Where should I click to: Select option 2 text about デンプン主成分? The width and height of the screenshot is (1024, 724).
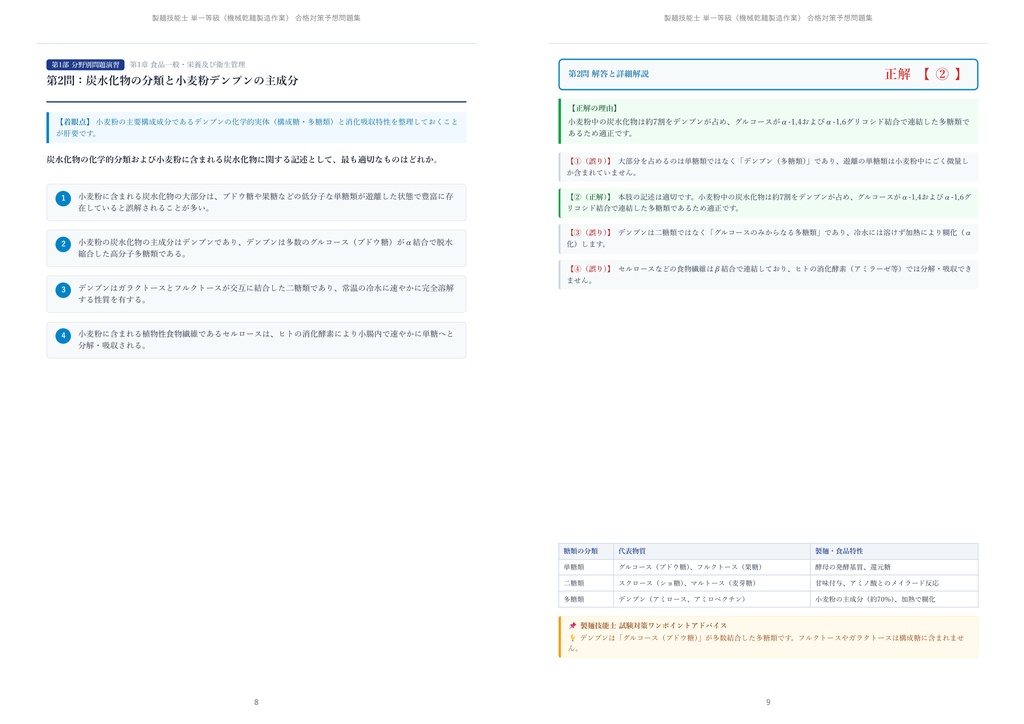266,247
